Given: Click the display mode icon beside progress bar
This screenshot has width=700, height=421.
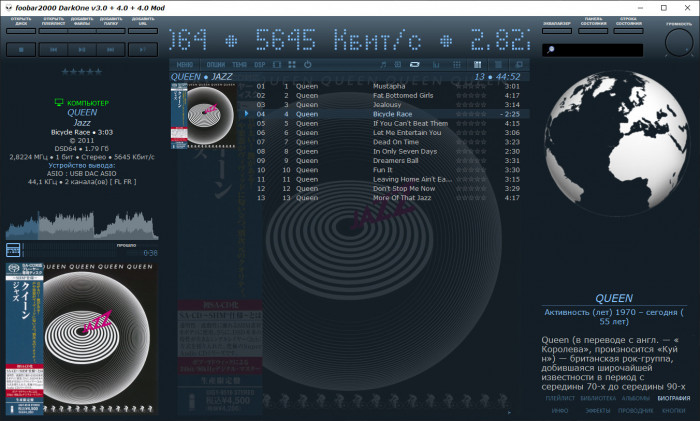Looking at the screenshot, I should [x=13, y=250].
